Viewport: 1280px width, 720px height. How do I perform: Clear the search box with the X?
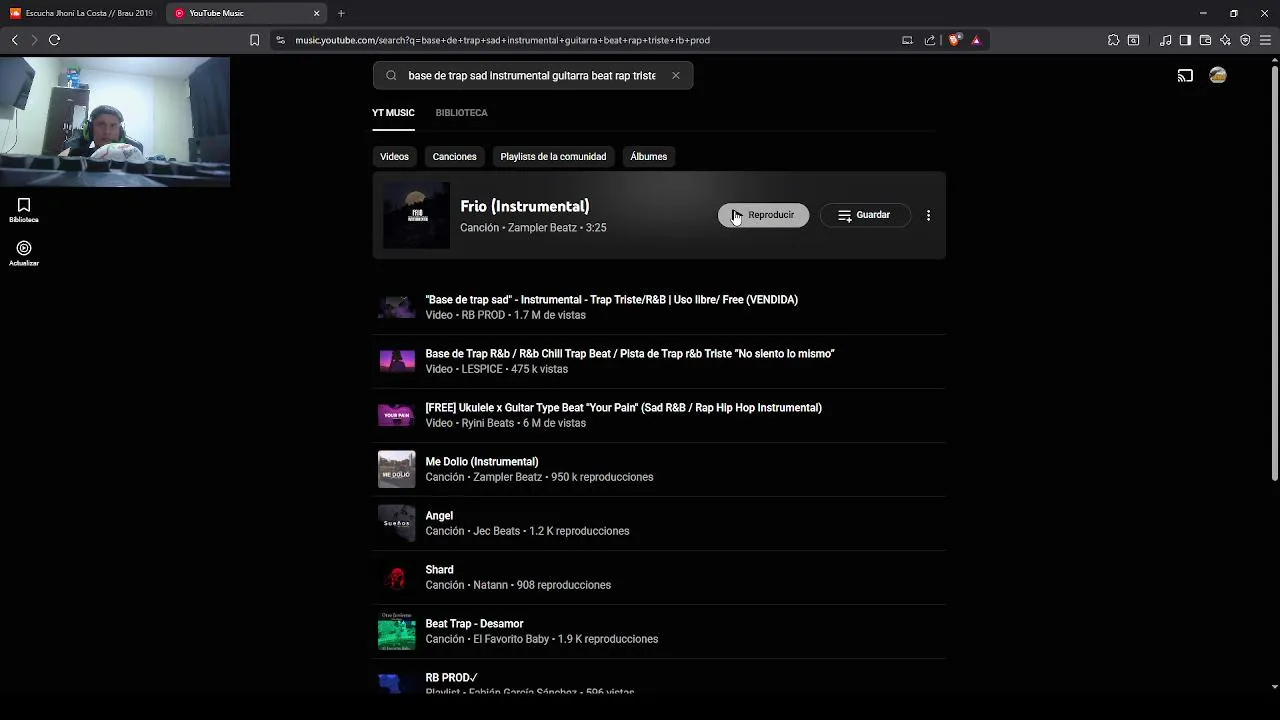click(676, 76)
